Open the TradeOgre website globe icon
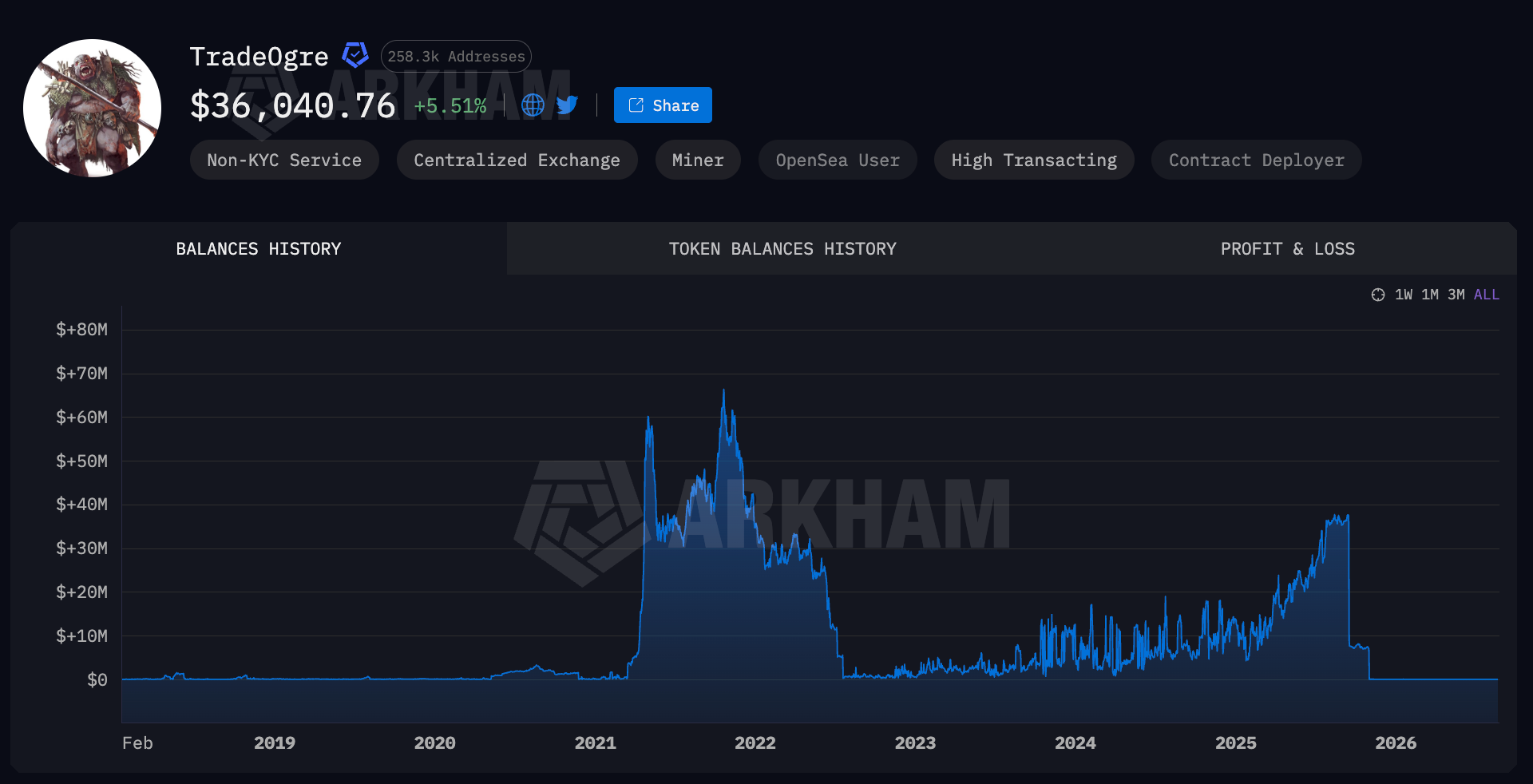This screenshot has width=1533, height=784. [x=533, y=105]
